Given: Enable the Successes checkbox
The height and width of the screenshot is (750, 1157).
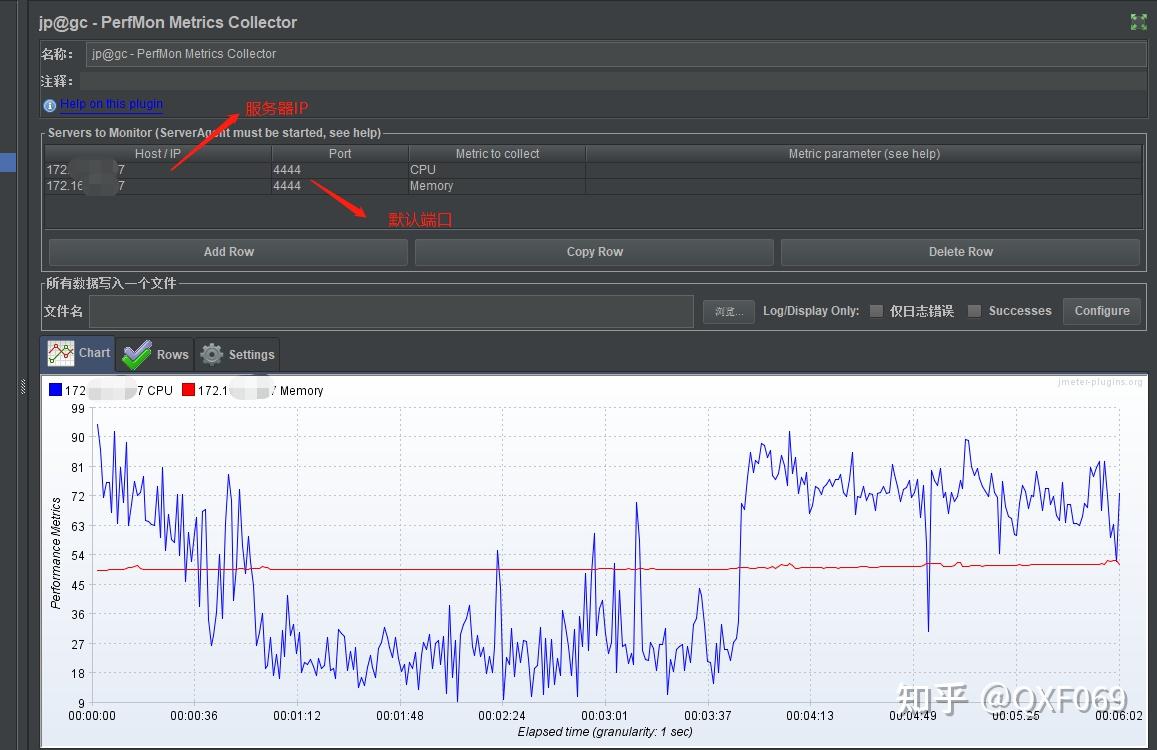Looking at the screenshot, I should [x=974, y=311].
